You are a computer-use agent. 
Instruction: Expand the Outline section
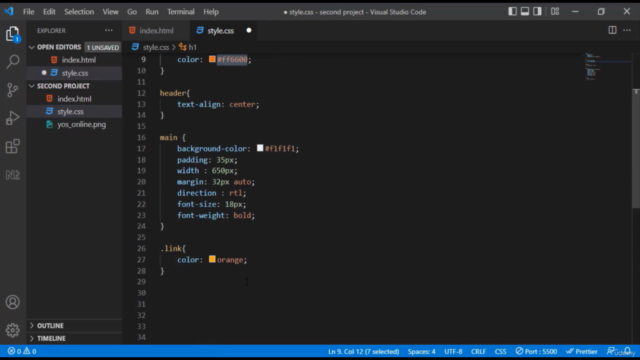tap(46, 326)
